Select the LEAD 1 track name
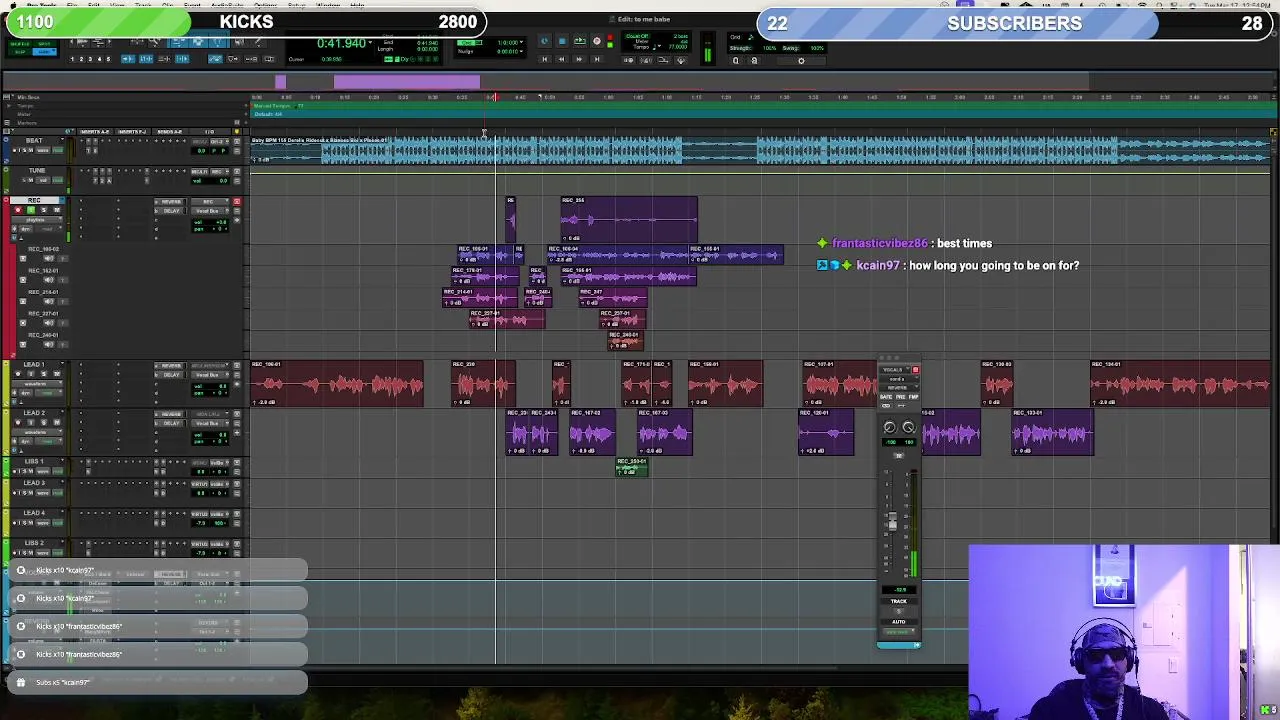Screen dimensions: 1280x720 (34, 364)
